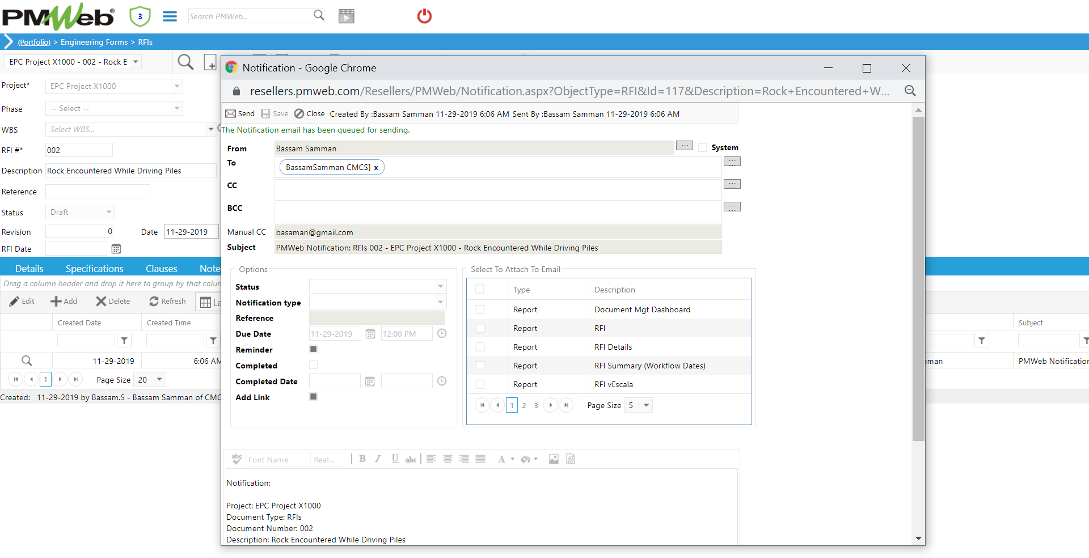Click the add new record icon
Viewport: 1089px width, 558px height.
pyautogui.click(x=210, y=63)
